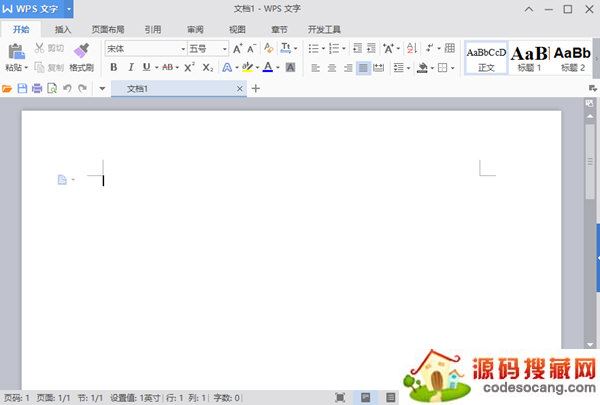Decrease font size with A- icon
This screenshot has height=405, width=600.
(251, 49)
